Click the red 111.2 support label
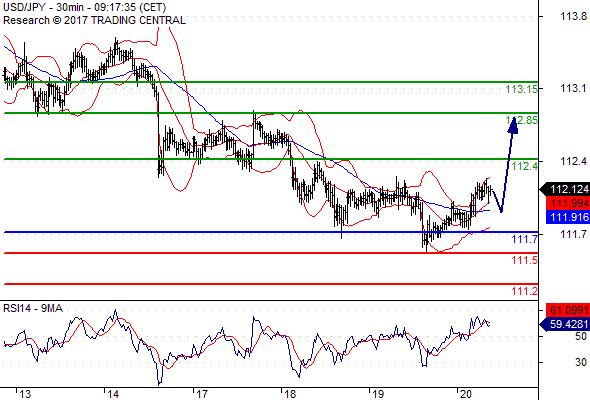 (525, 291)
